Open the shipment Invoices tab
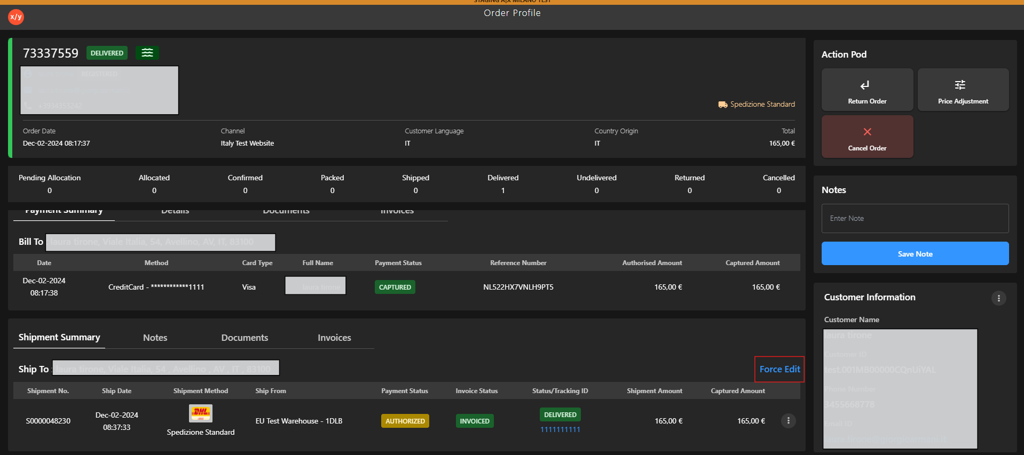The image size is (1024, 455). [x=334, y=337]
